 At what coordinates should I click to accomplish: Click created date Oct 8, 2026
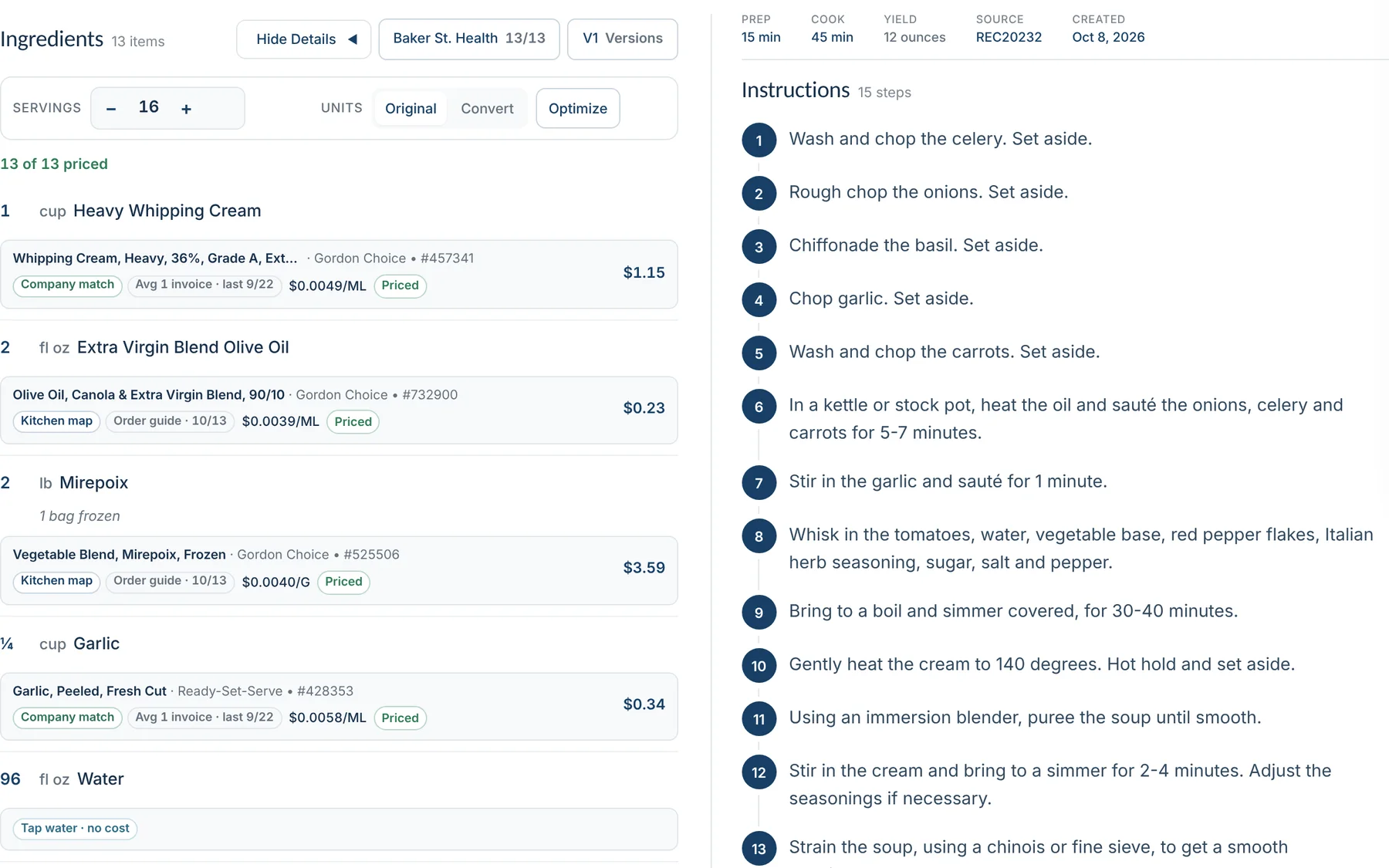1108,37
